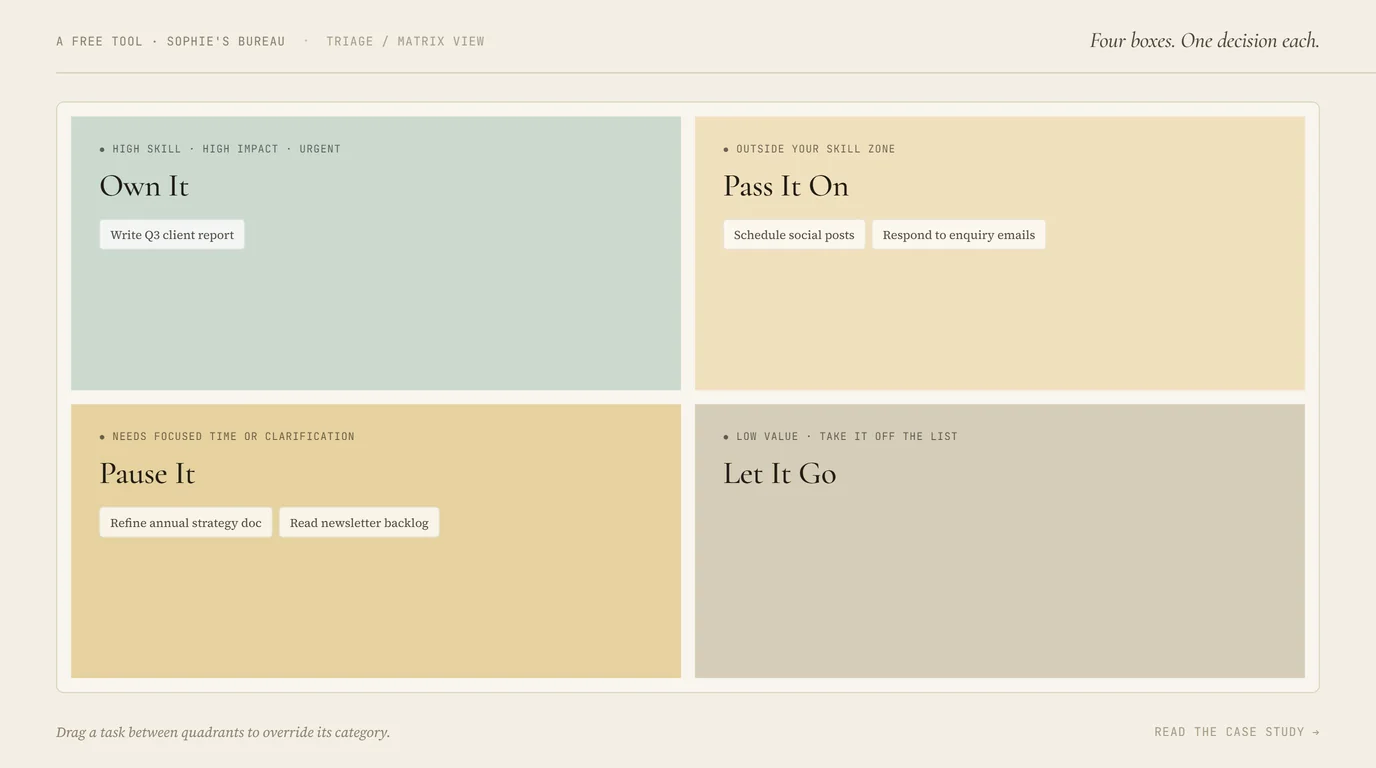1376x768 pixels.
Task: Click the 'OUTSIDE YOUR SKILL ZONE' label
Action: tap(816, 149)
